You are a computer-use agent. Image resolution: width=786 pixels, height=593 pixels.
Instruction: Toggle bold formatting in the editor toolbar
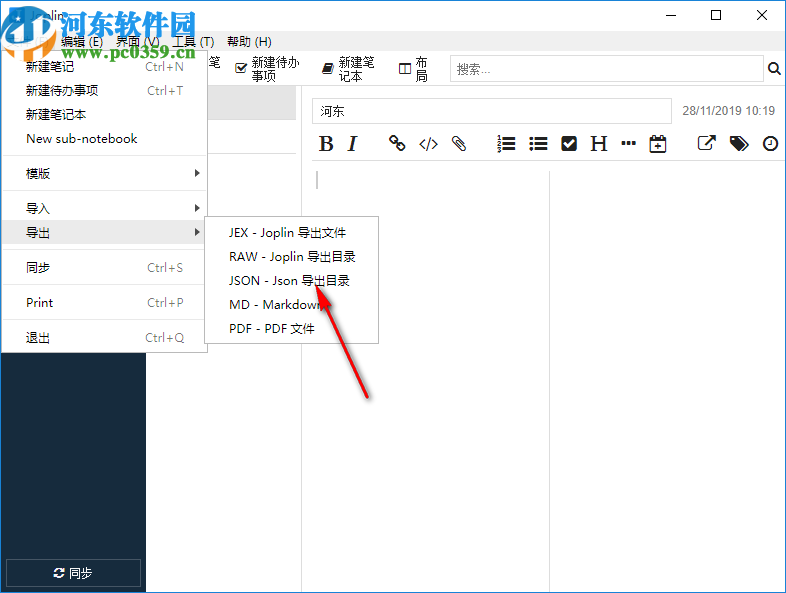pos(326,144)
